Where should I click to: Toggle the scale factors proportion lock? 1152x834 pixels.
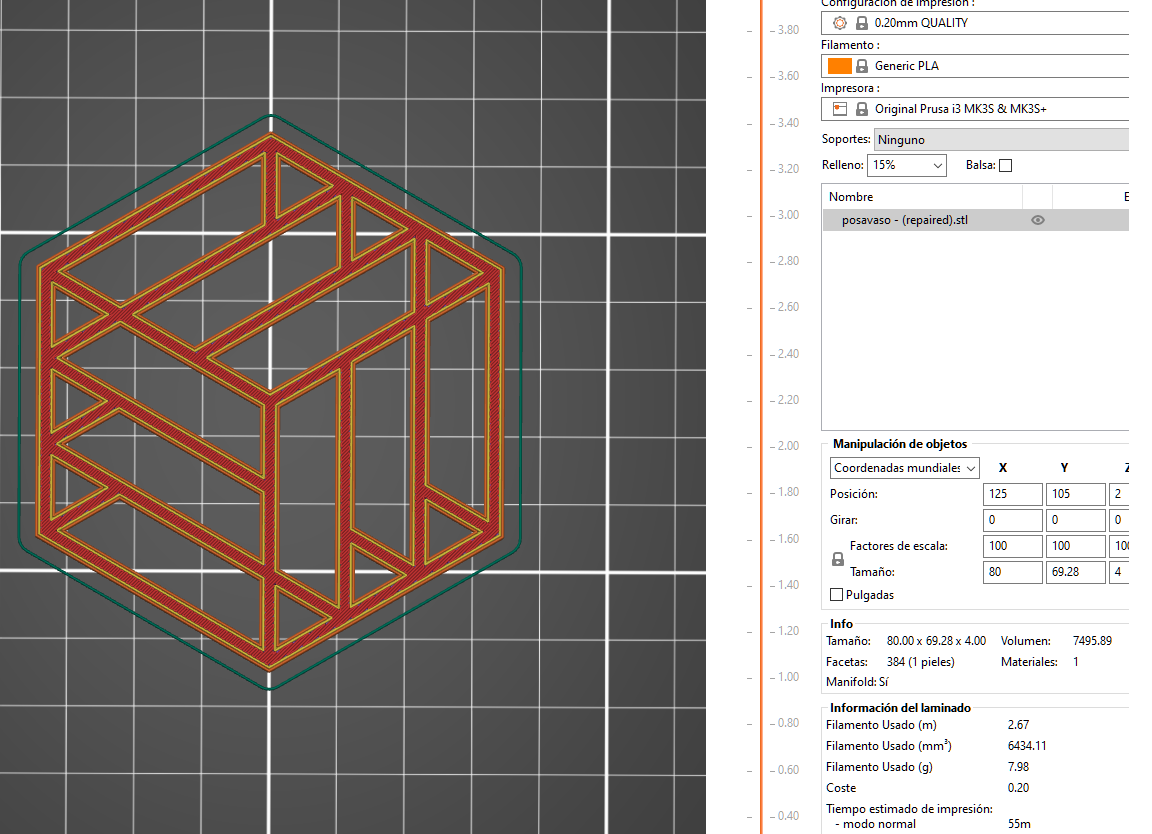(x=838, y=560)
